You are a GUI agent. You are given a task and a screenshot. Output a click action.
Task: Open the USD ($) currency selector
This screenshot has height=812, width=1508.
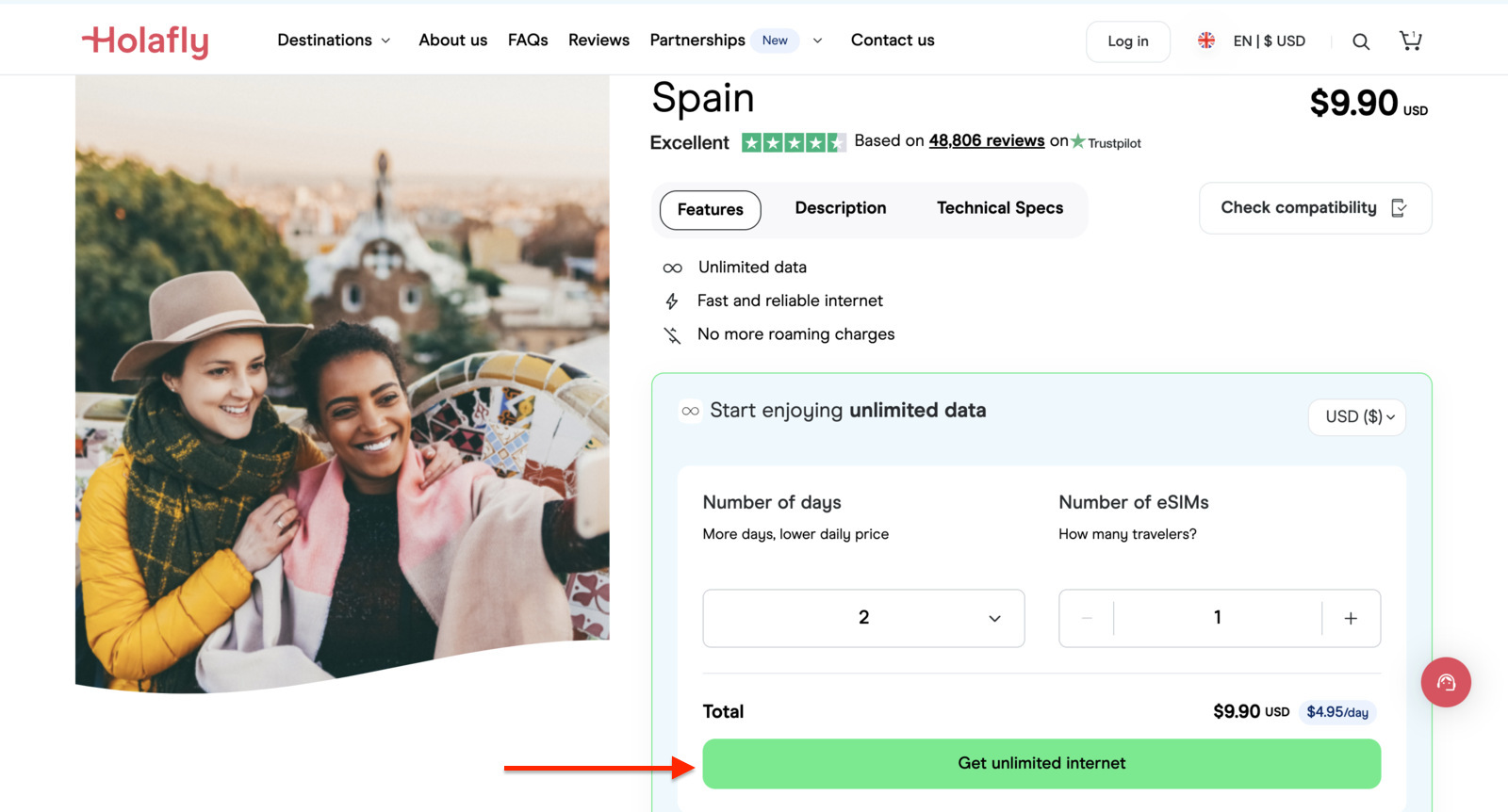click(1356, 416)
